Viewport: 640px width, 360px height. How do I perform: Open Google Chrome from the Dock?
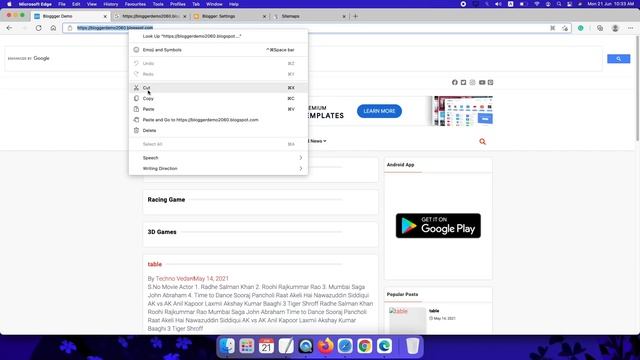click(x=364, y=346)
